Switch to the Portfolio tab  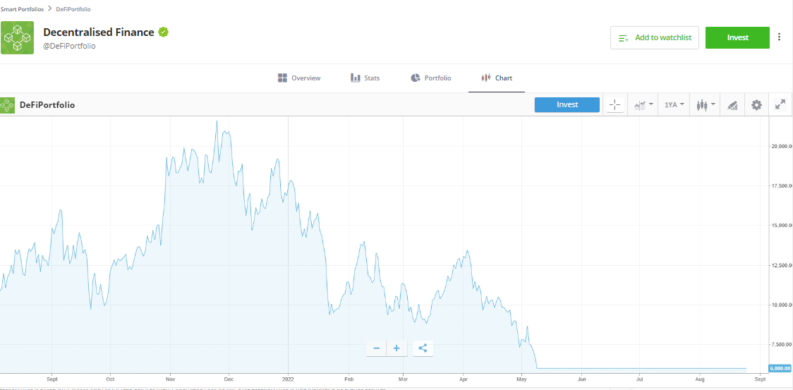point(430,78)
